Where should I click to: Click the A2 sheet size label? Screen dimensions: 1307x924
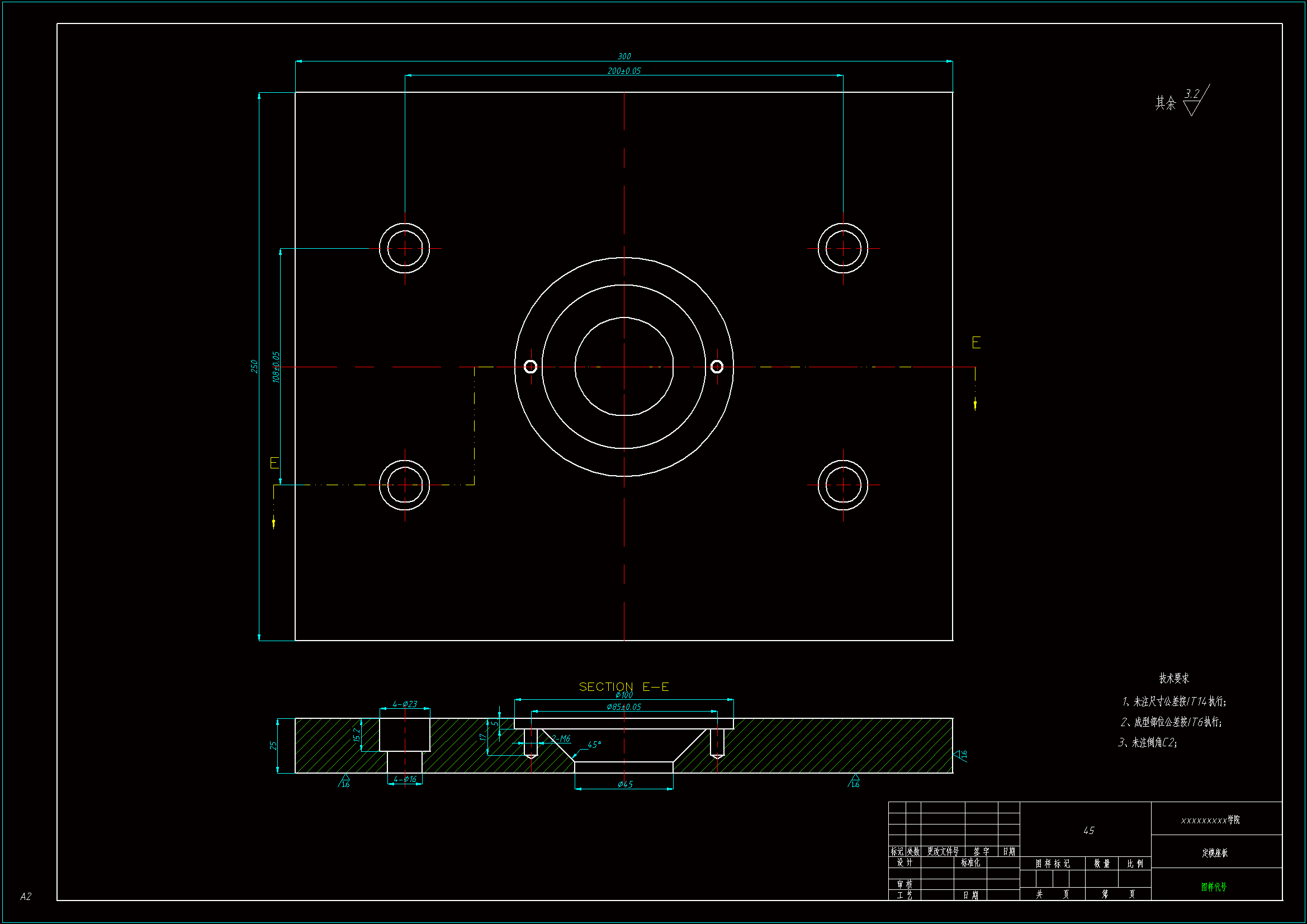tap(26, 897)
